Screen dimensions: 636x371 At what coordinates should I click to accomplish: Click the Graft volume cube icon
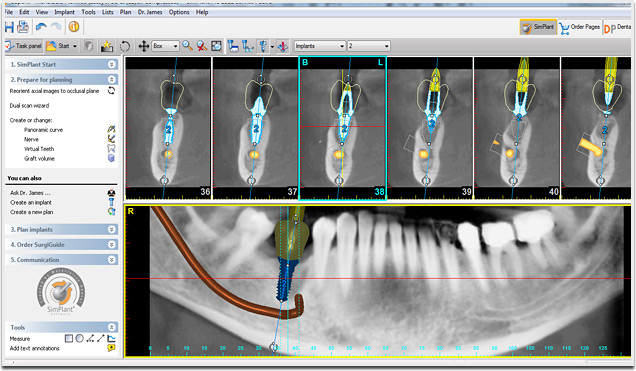[x=111, y=158]
